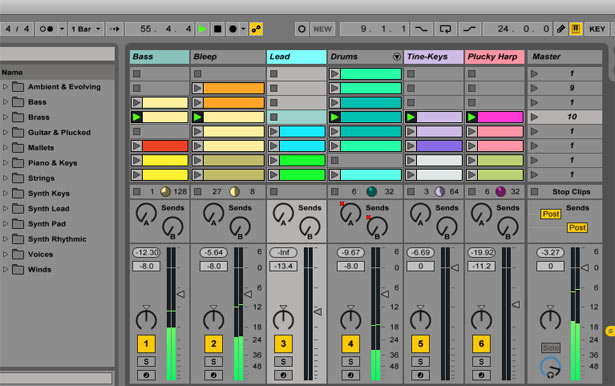Viewport: 615px width, 386px height.
Task: Expand the Piano & Keys folder
Action: [5, 163]
